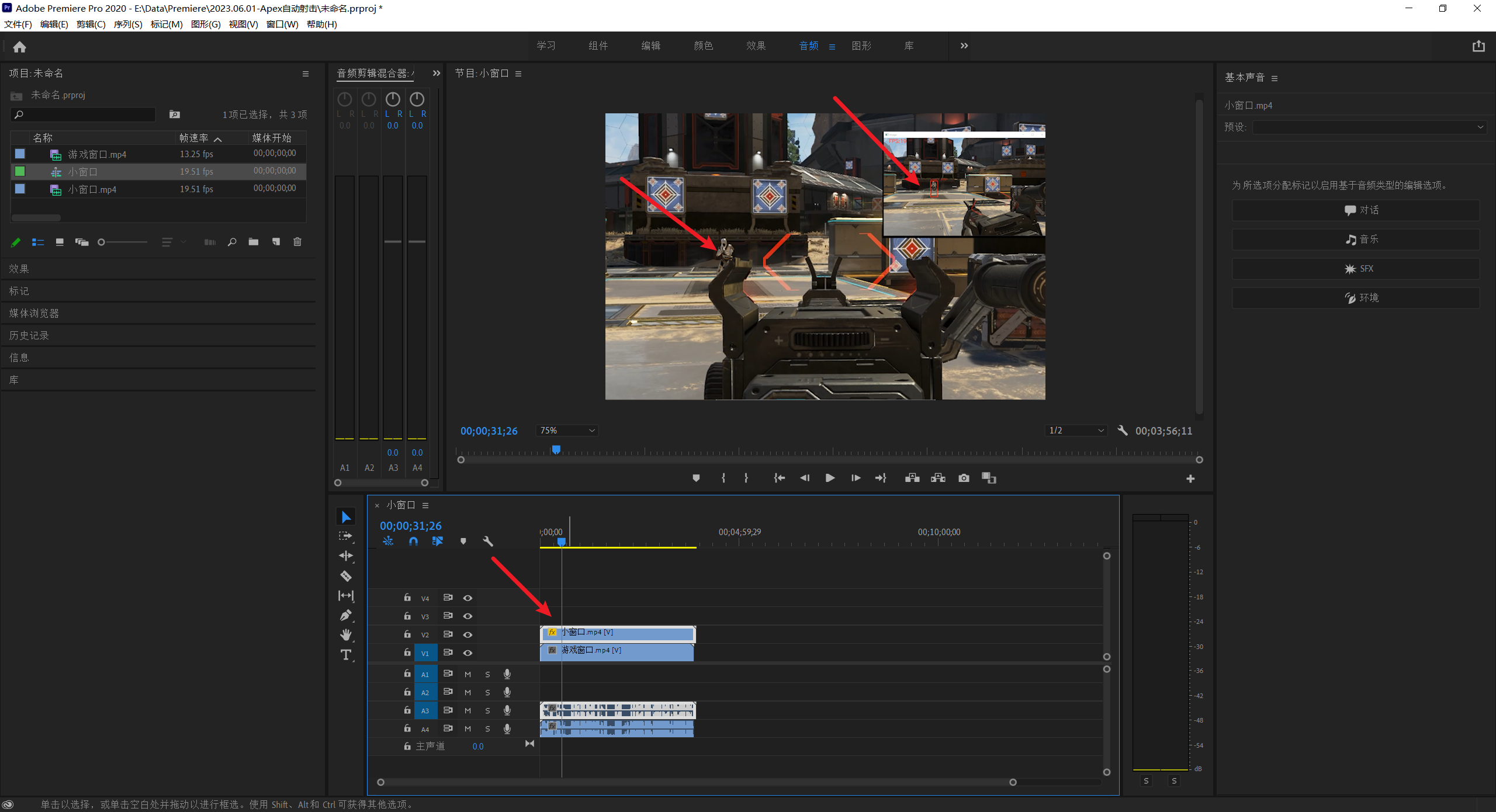
Task: Switch to the 颜色 workspace tab
Action: pos(703,46)
